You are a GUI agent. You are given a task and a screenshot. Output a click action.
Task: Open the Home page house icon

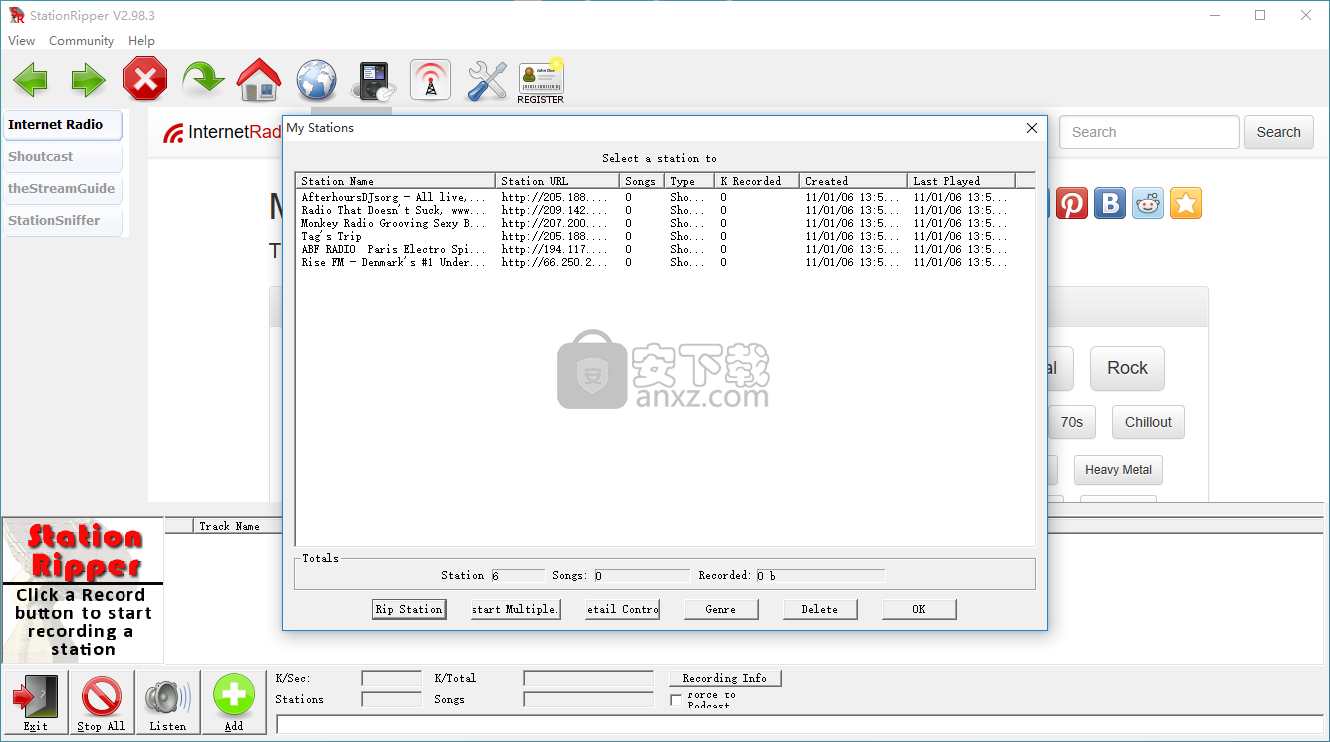coord(259,80)
